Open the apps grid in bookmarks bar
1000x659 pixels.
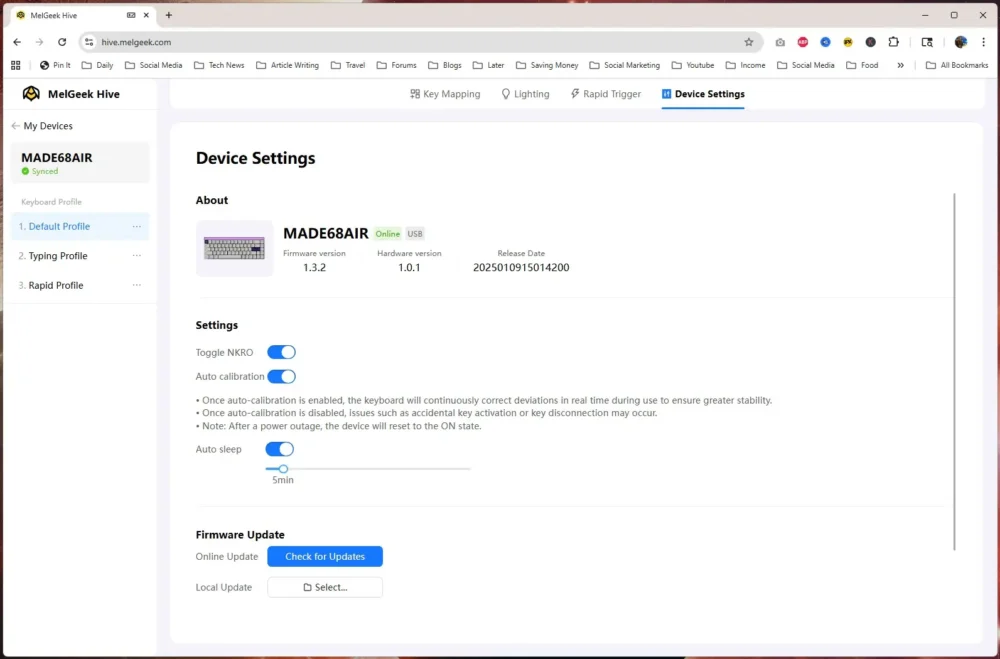[16, 65]
